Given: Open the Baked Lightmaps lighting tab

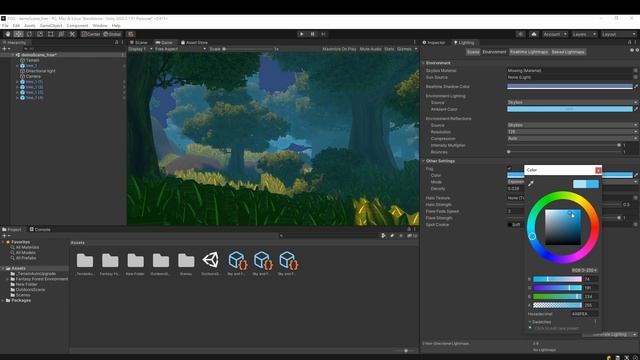Looking at the screenshot, I should (568, 52).
